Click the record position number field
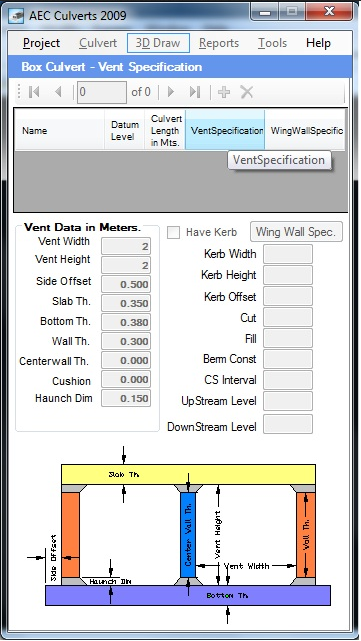The image size is (361, 641). [102, 92]
